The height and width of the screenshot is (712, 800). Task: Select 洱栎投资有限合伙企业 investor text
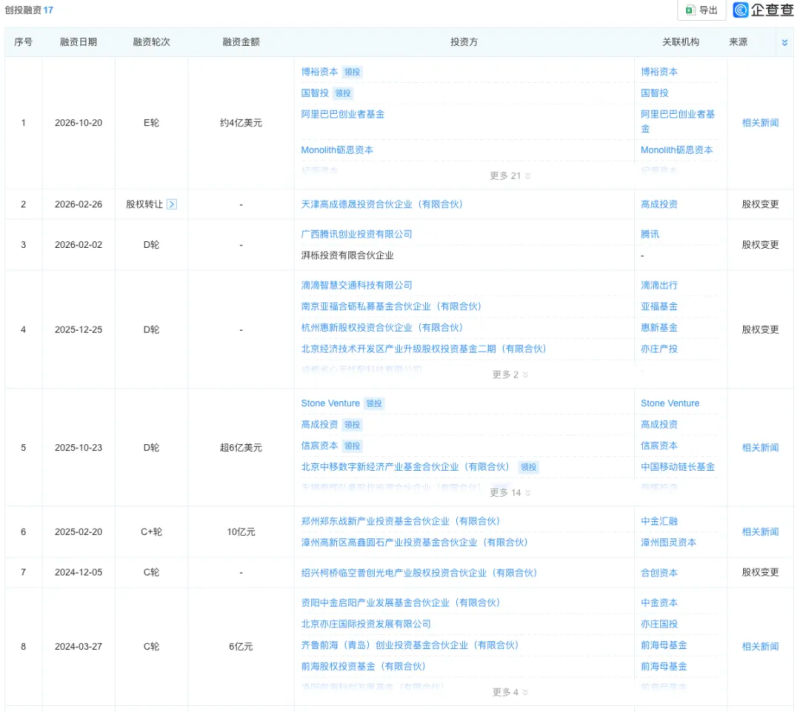347,256
